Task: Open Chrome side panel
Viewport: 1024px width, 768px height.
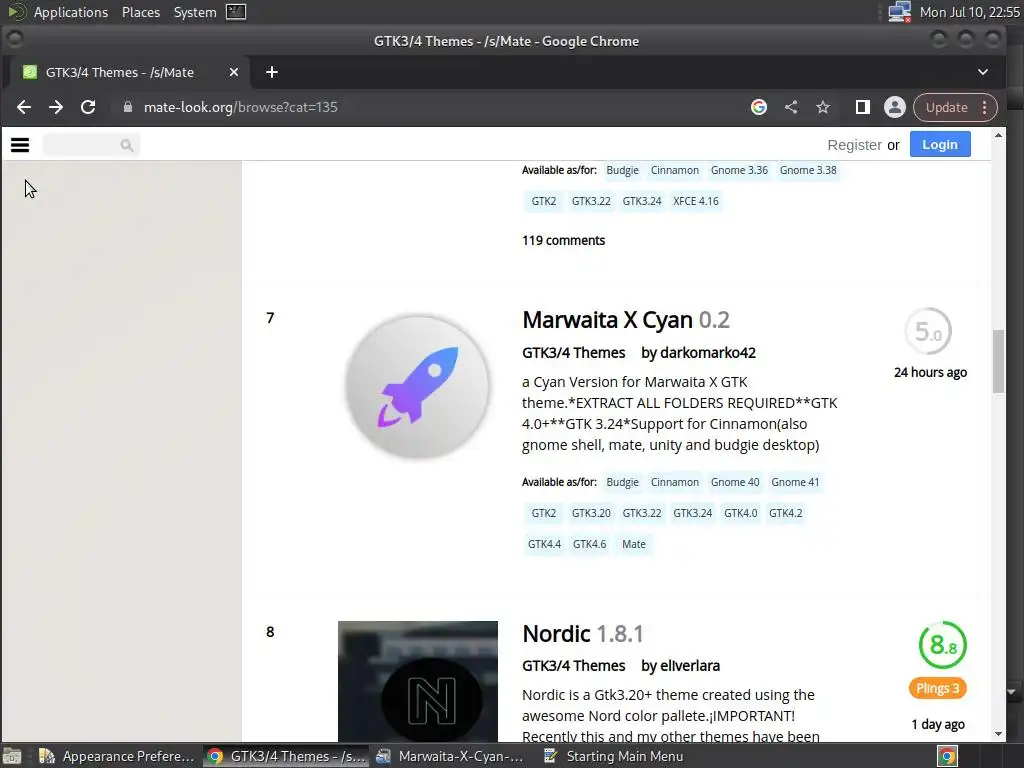Action: (x=863, y=107)
